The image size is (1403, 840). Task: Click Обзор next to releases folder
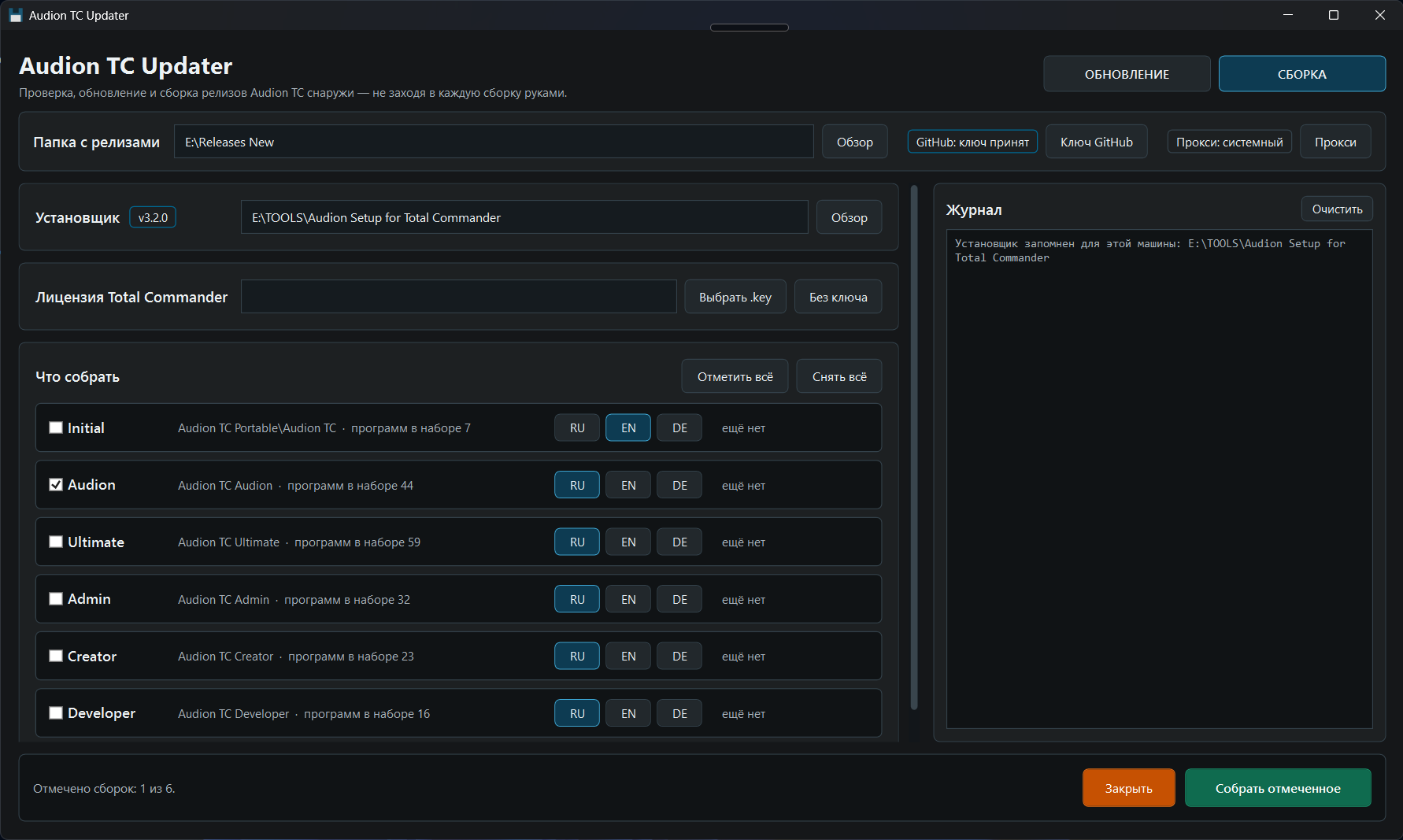pyautogui.click(x=855, y=142)
